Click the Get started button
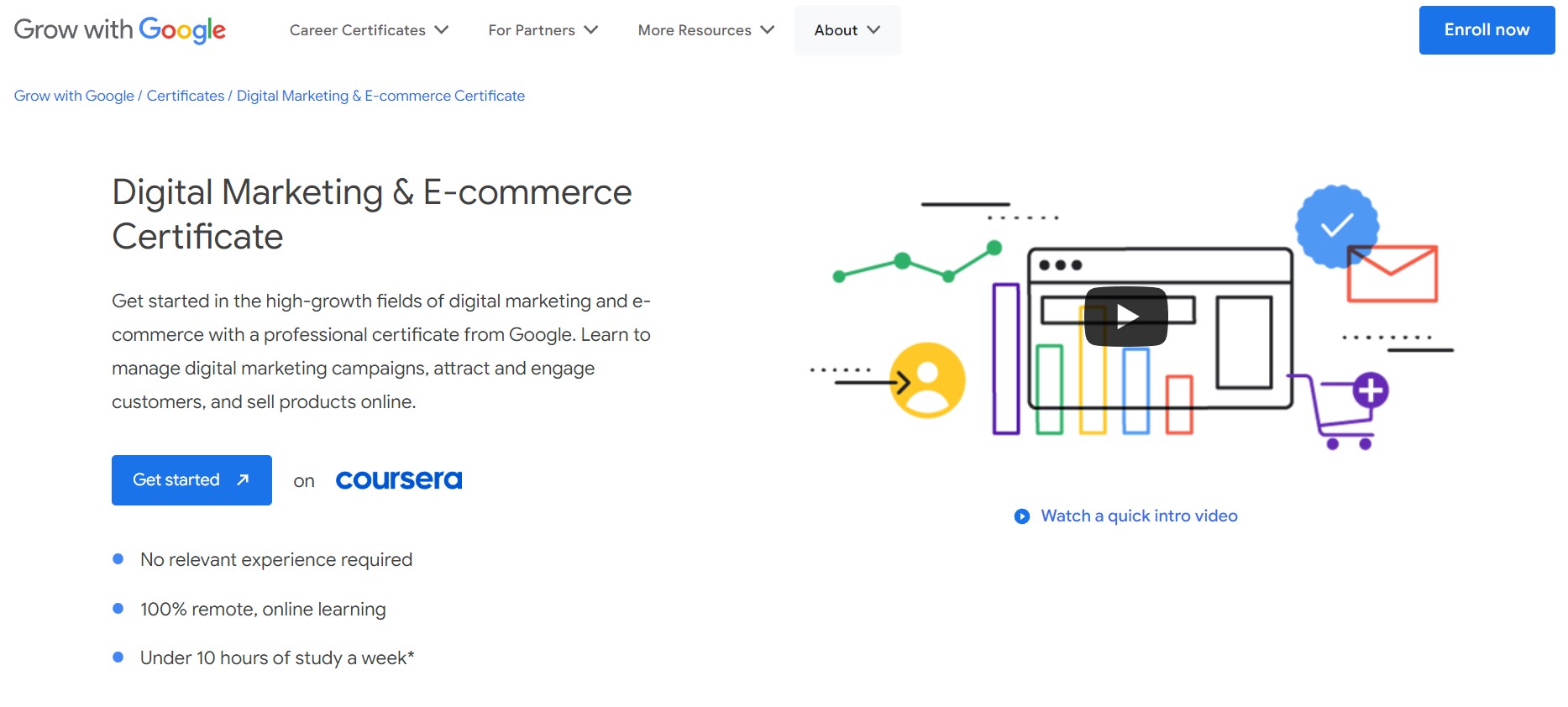Screen dimensions: 1568x707 pyautogui.click(x=191, y=480)
